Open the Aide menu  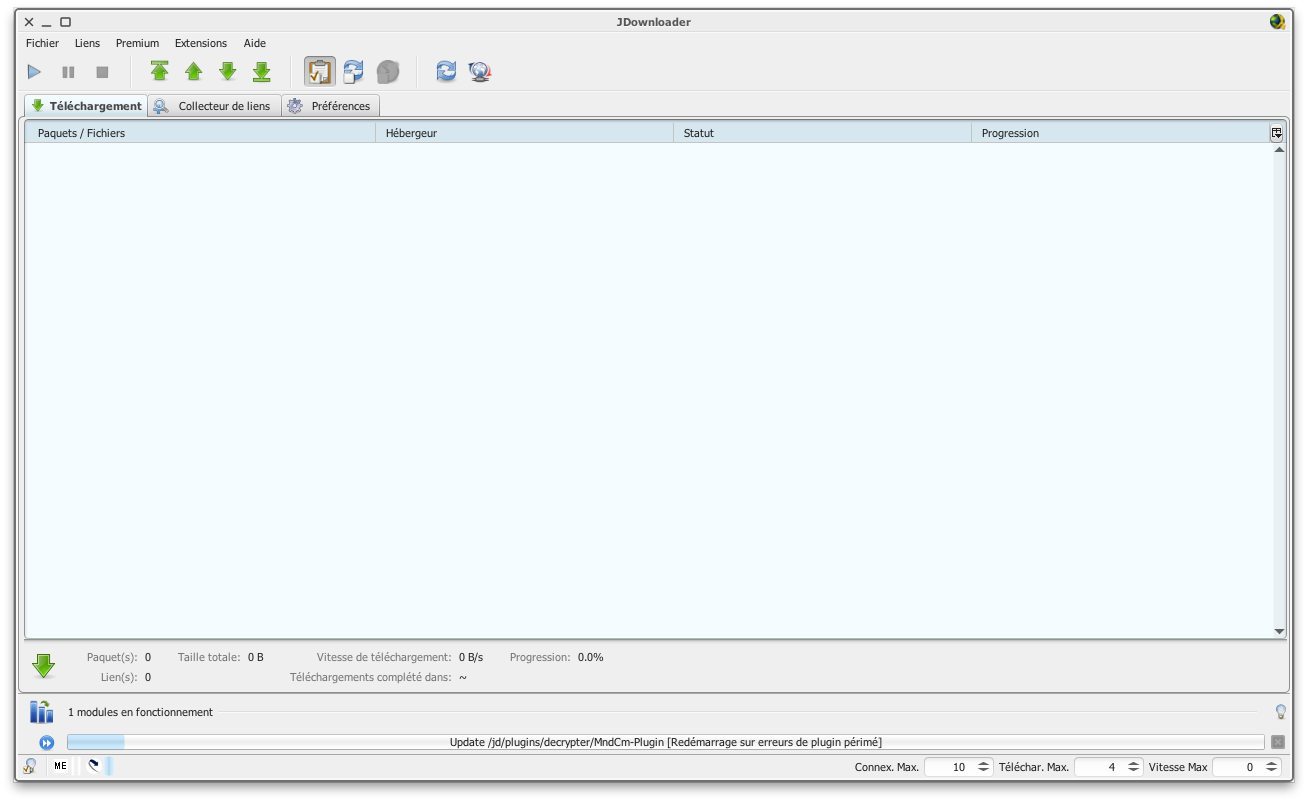coord(255,43)
